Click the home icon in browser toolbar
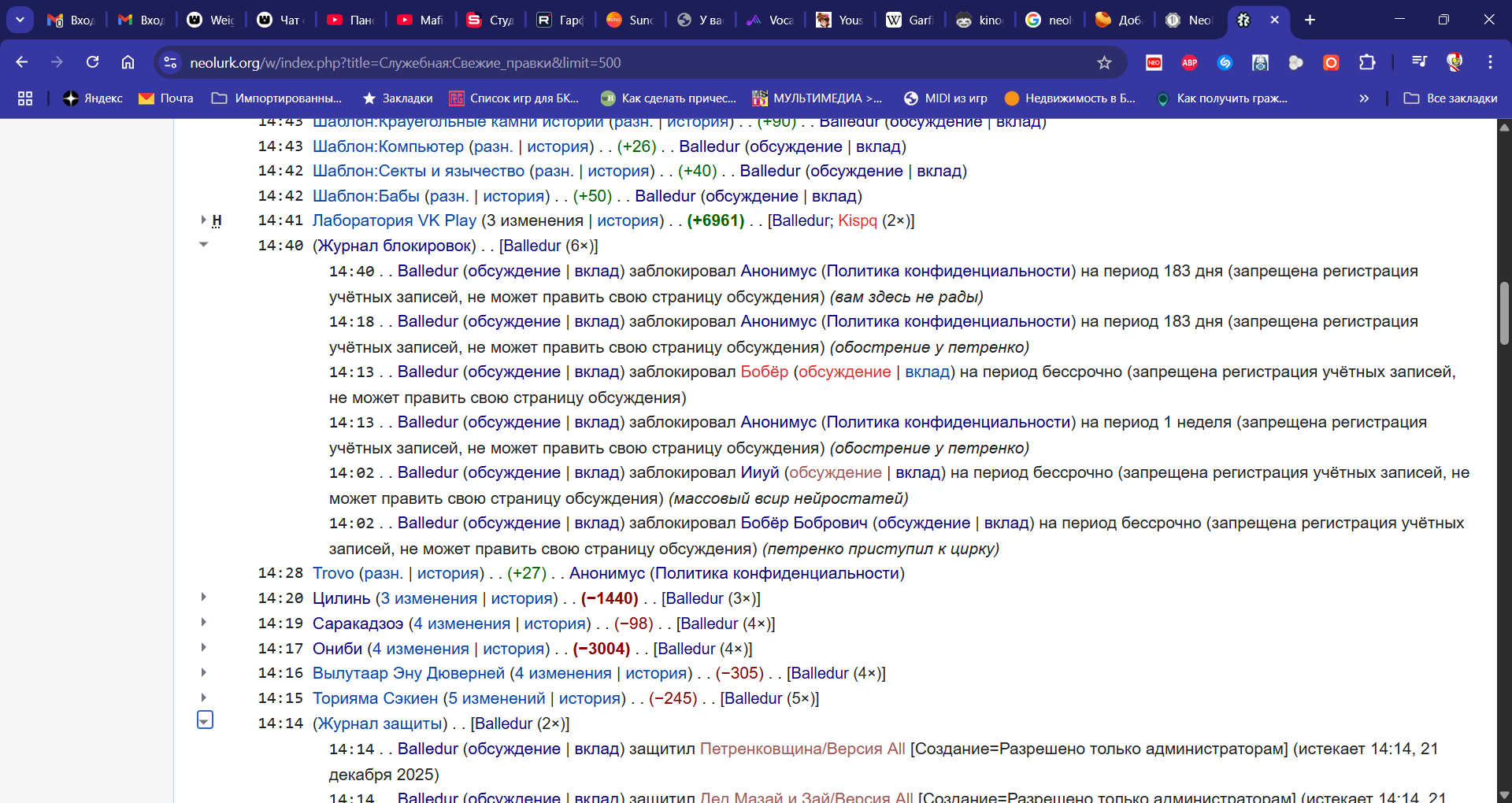Image resolution: width=1512 pixels, height=803 pixels. [x=128, y=62]
